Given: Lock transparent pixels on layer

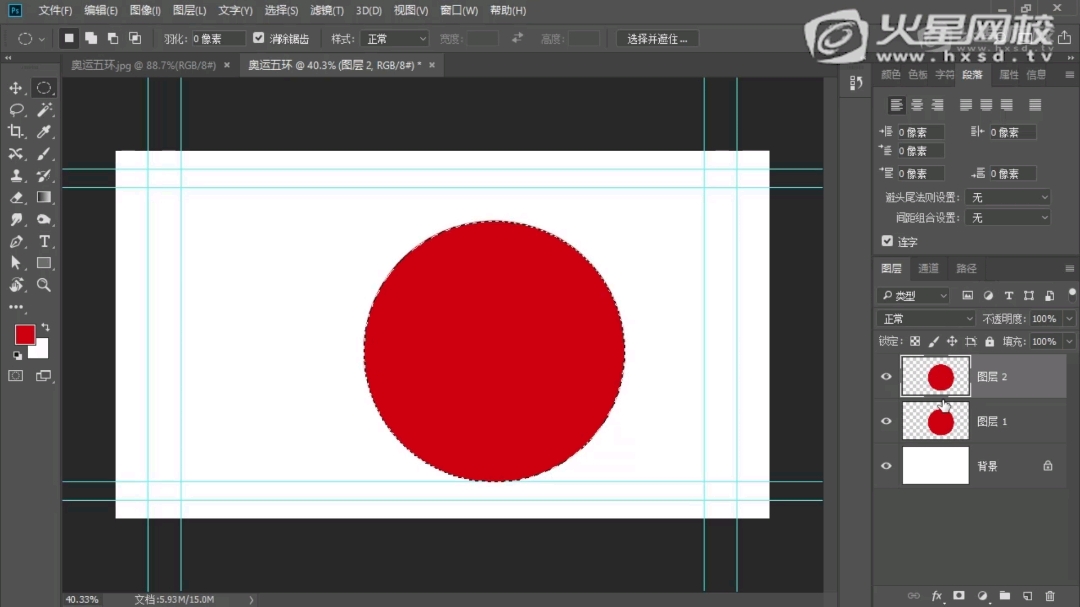Looking at the screenshot, I should click(x=915, y=341).
